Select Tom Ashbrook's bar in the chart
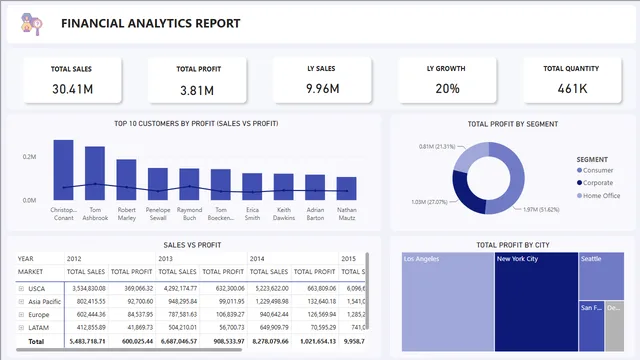Image resolution: width=640 pixels, height=360 pixels. click(x=95, y=173)
